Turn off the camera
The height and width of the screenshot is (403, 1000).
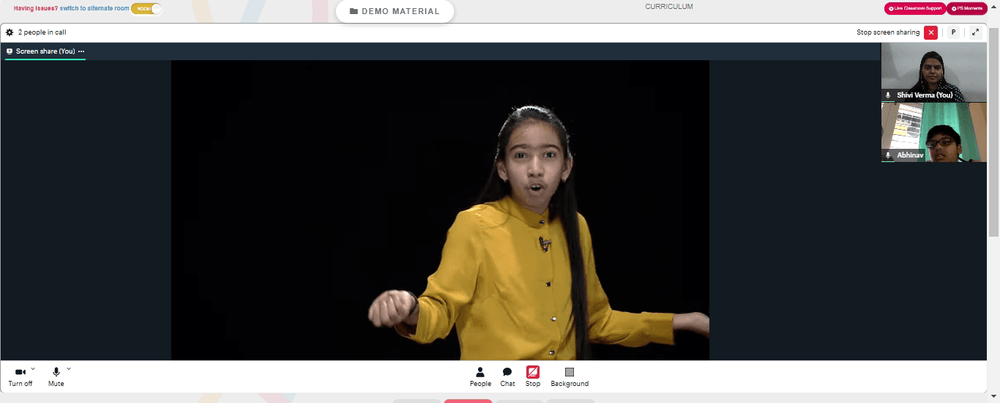coord(20,376)
